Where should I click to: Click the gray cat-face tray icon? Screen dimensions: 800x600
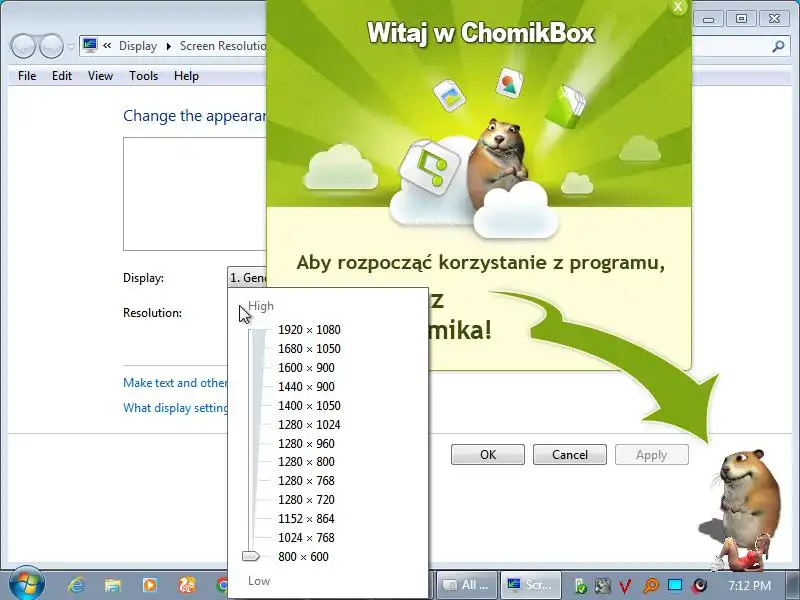tap(603, 585)
